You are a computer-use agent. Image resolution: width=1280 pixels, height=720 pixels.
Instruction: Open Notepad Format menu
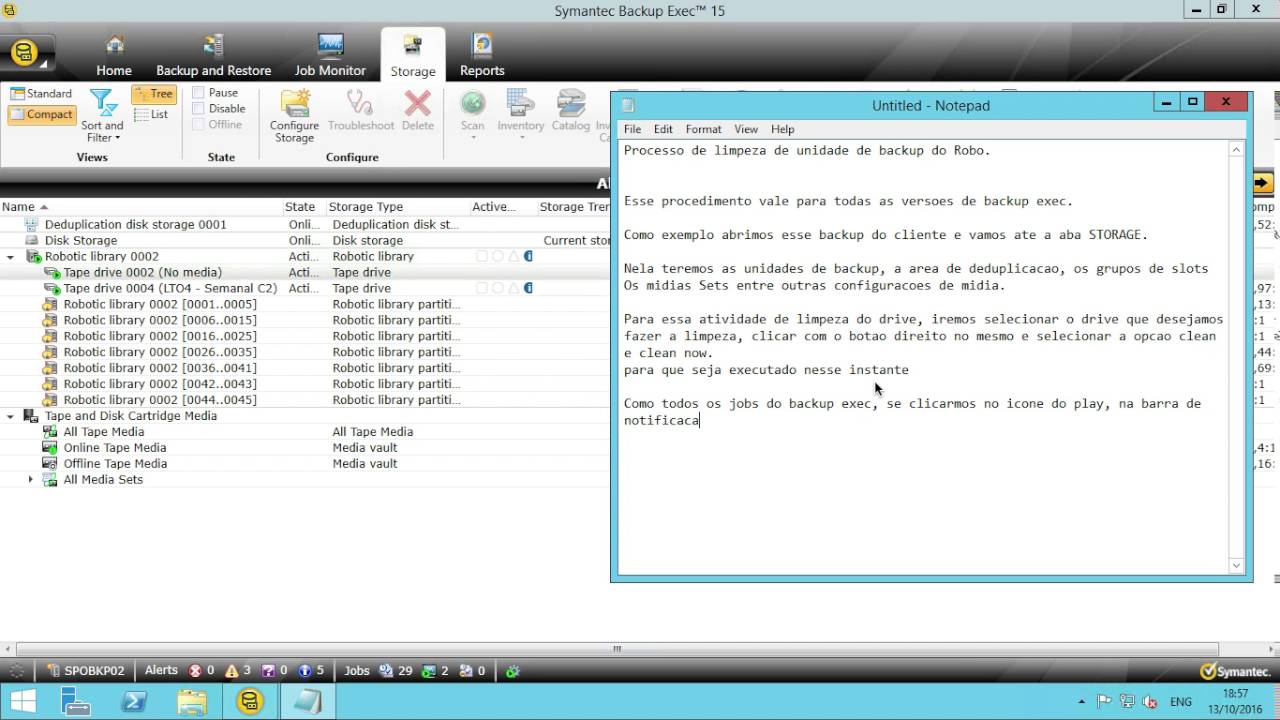tap(703, 129)
